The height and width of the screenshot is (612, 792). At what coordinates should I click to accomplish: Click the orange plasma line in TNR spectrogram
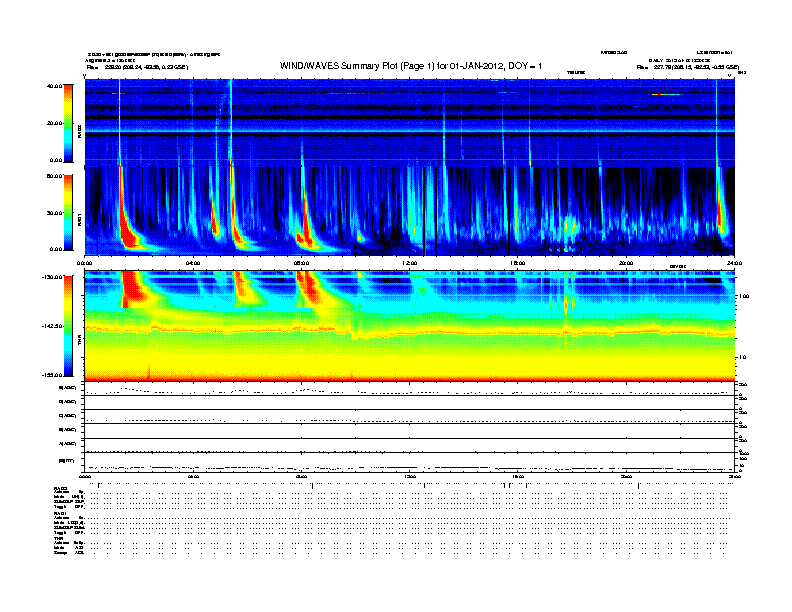click(x=409, y=332)
